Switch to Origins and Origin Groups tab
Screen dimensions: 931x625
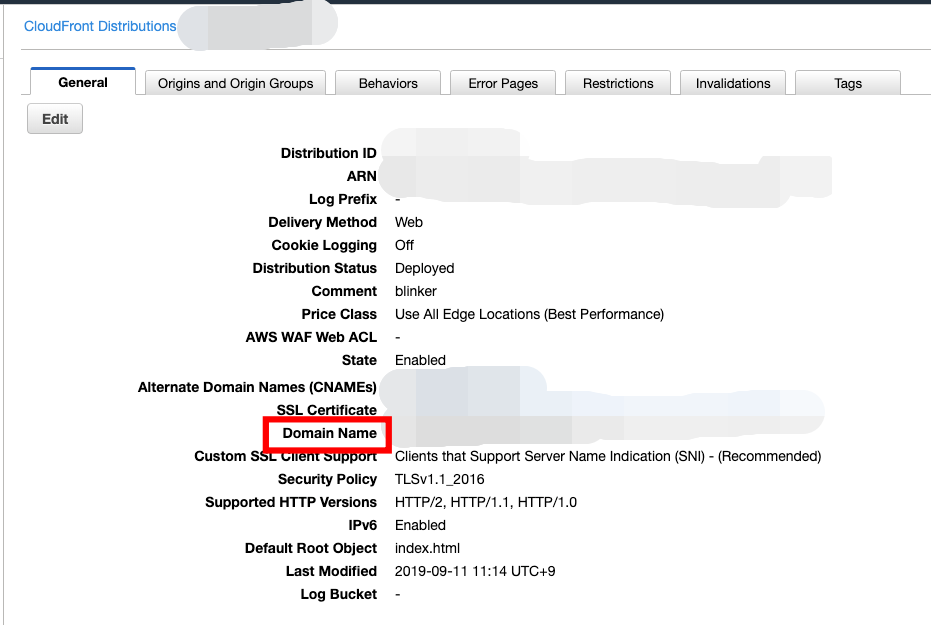(x=235, y=83)
